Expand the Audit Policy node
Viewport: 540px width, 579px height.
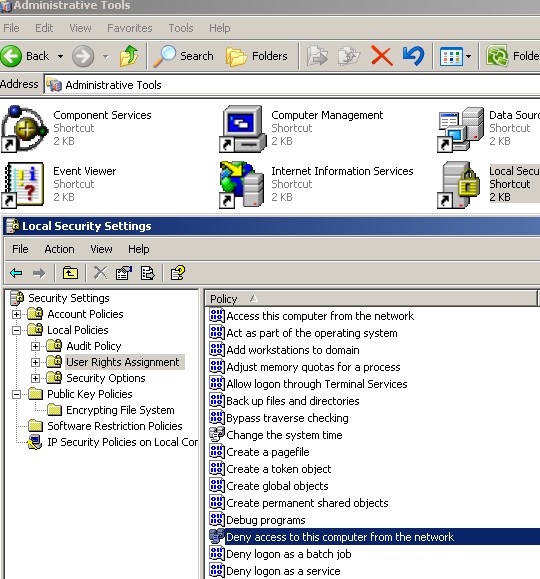[35, 346]
